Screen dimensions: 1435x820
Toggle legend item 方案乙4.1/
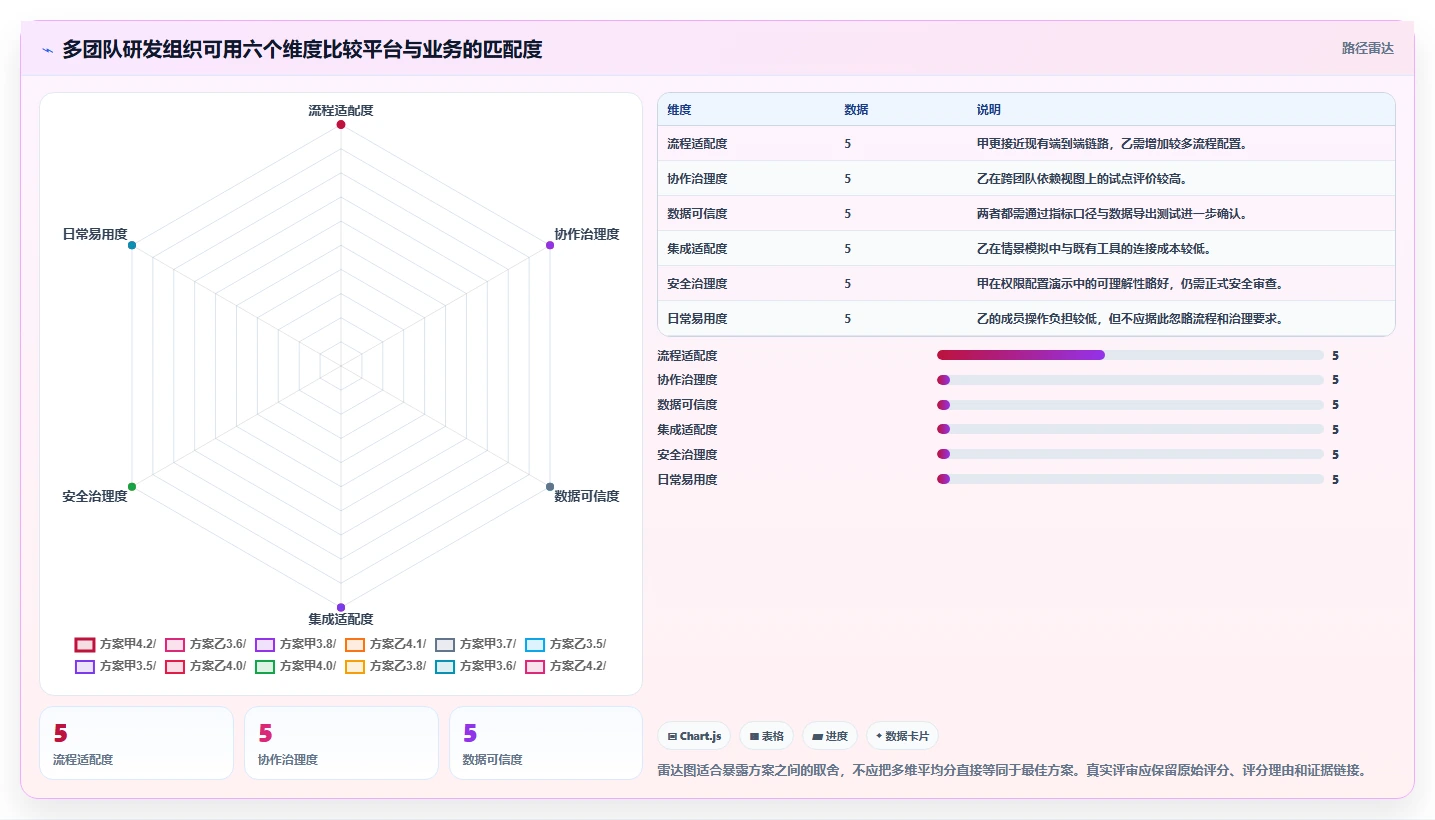(385, 644)
